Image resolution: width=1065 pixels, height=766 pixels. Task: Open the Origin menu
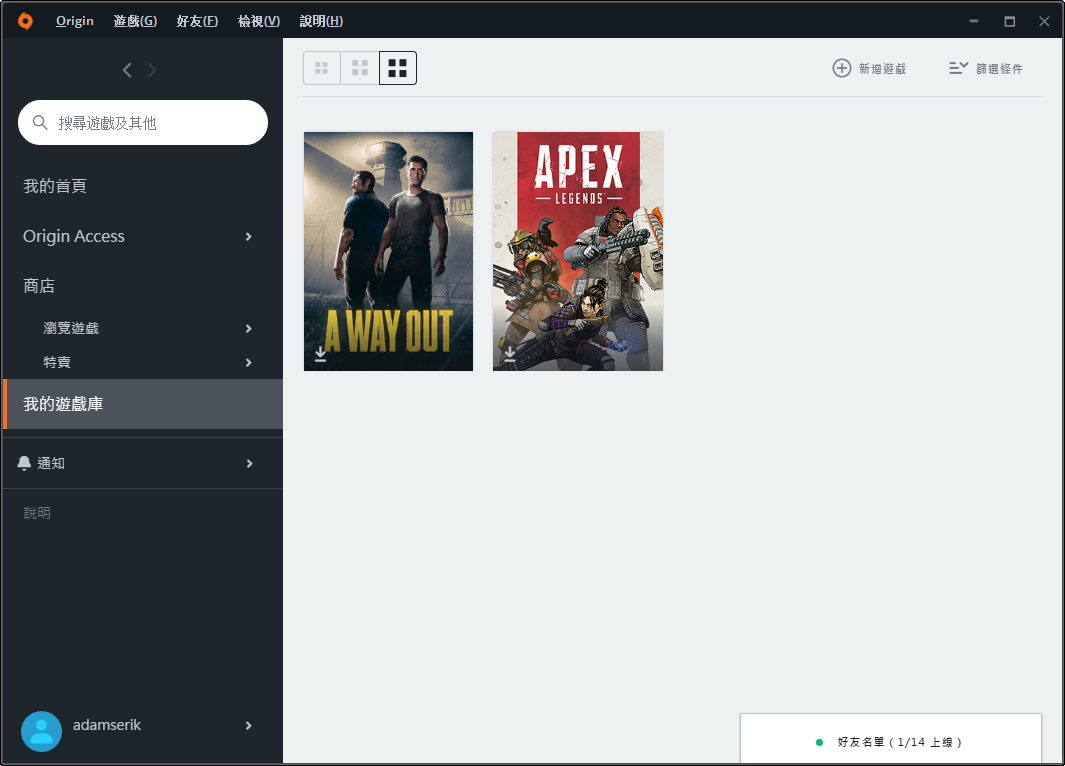click(75, 21)
